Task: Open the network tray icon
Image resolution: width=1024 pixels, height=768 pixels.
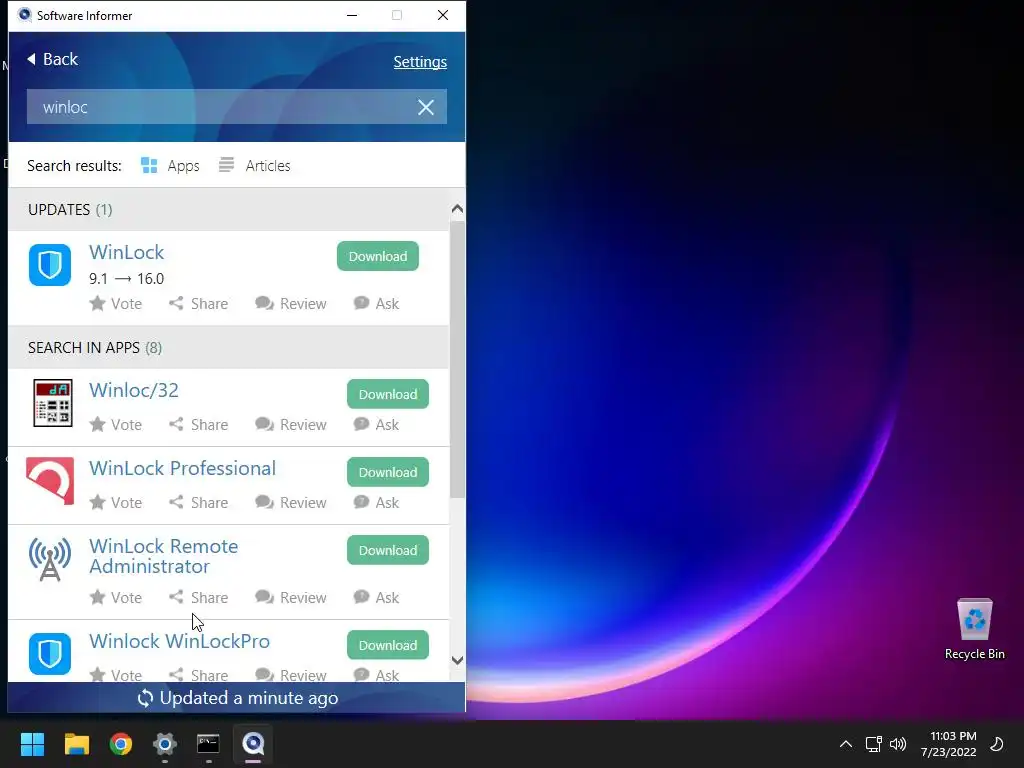Action: [x=873, y=744]
